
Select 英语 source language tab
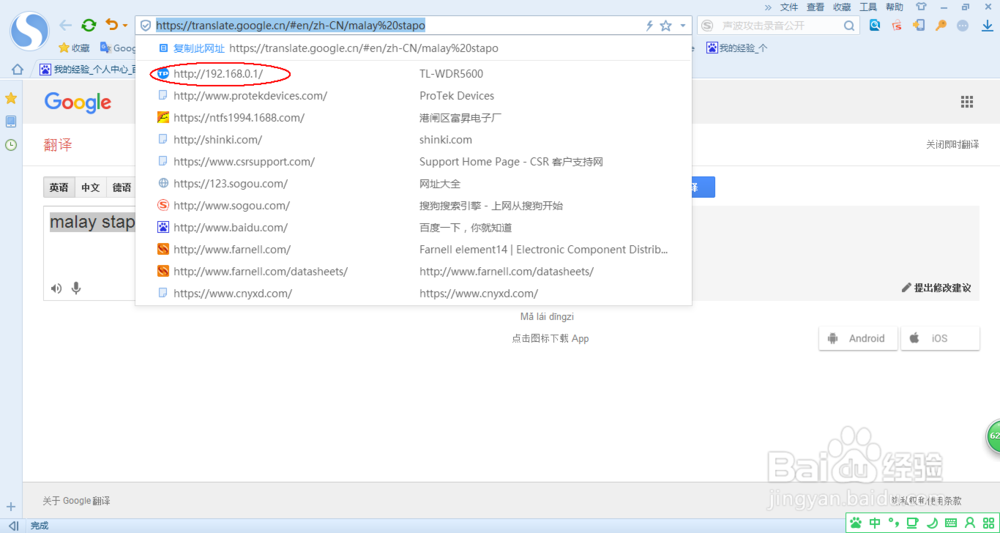pyautogui.click(x=59, y=188)
